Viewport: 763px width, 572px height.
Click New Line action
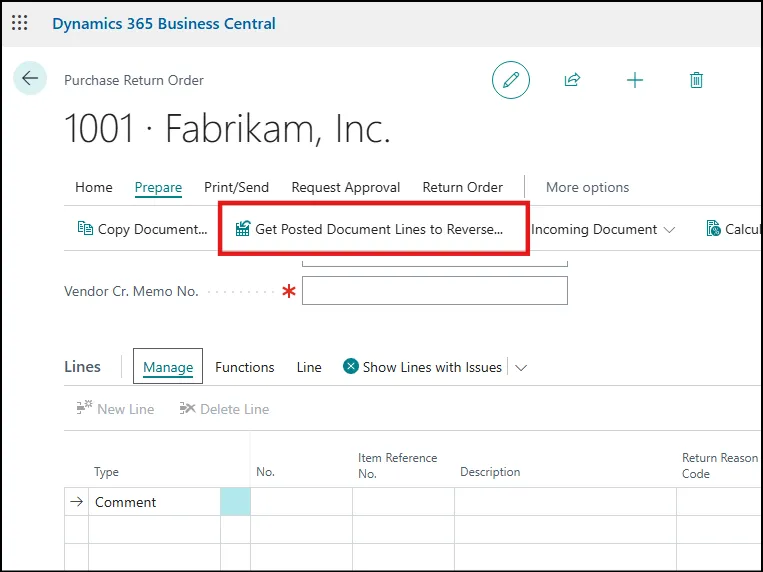115,408
